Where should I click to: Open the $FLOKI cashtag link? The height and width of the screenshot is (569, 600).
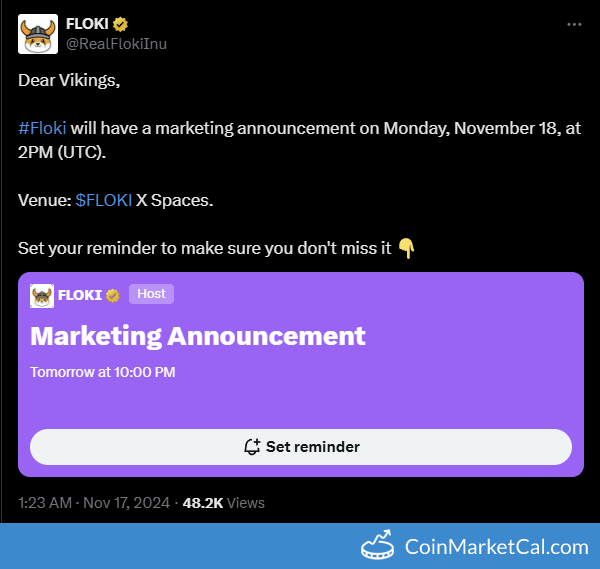(x=104, y=200)
